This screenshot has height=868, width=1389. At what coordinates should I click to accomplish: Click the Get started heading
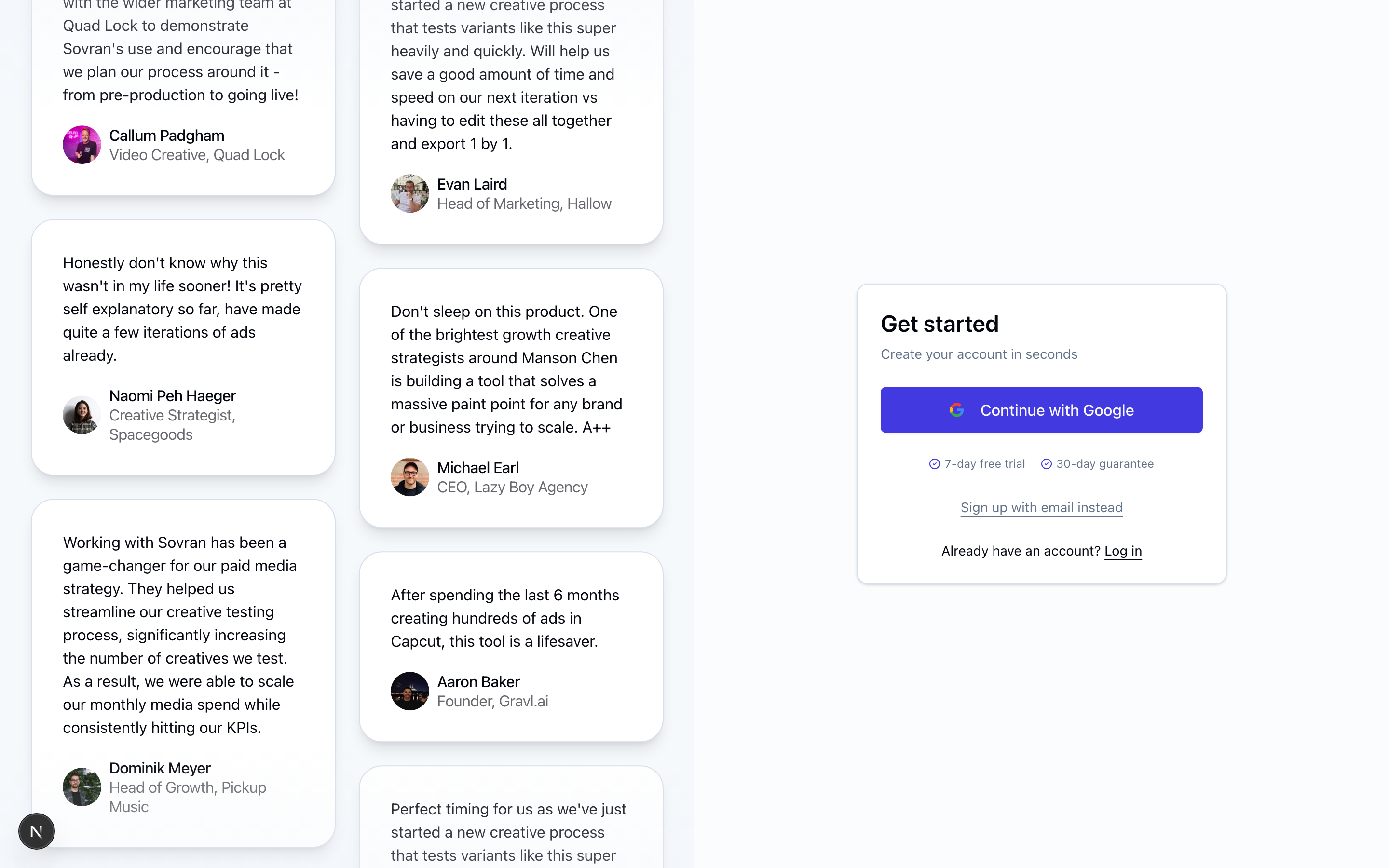click(x=940, y=323)
